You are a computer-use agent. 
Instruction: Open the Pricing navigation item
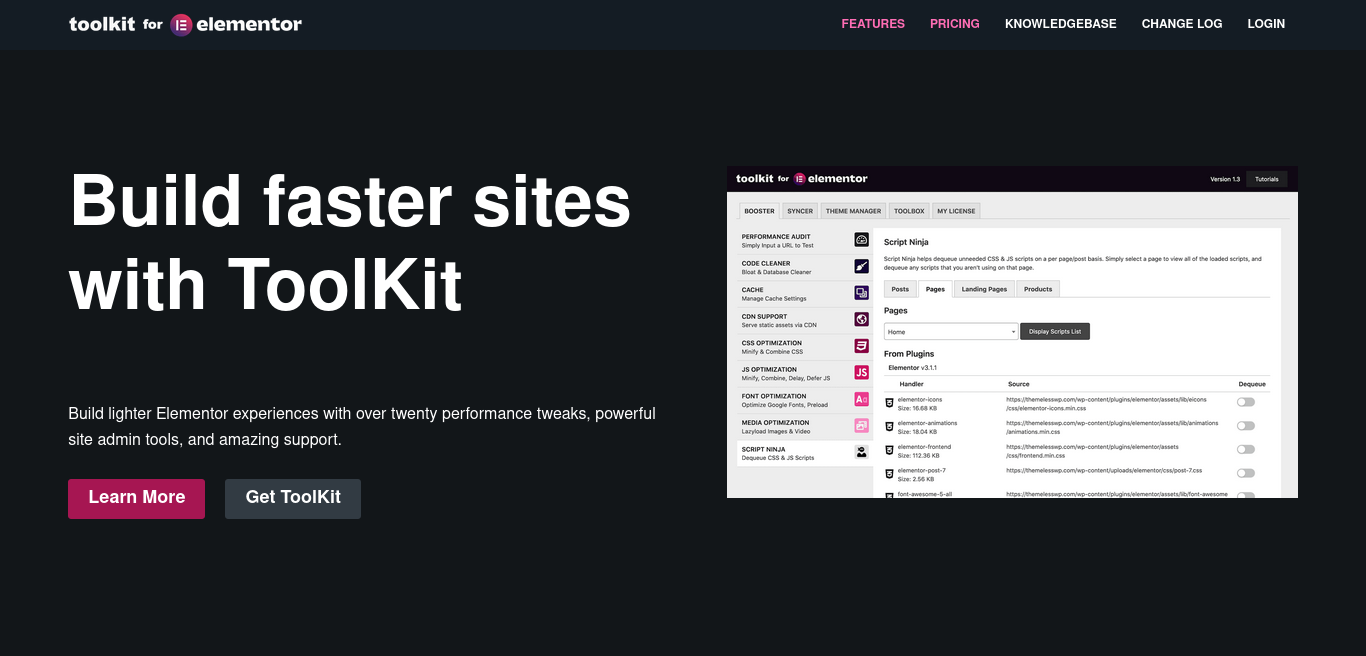coord(955,24)
